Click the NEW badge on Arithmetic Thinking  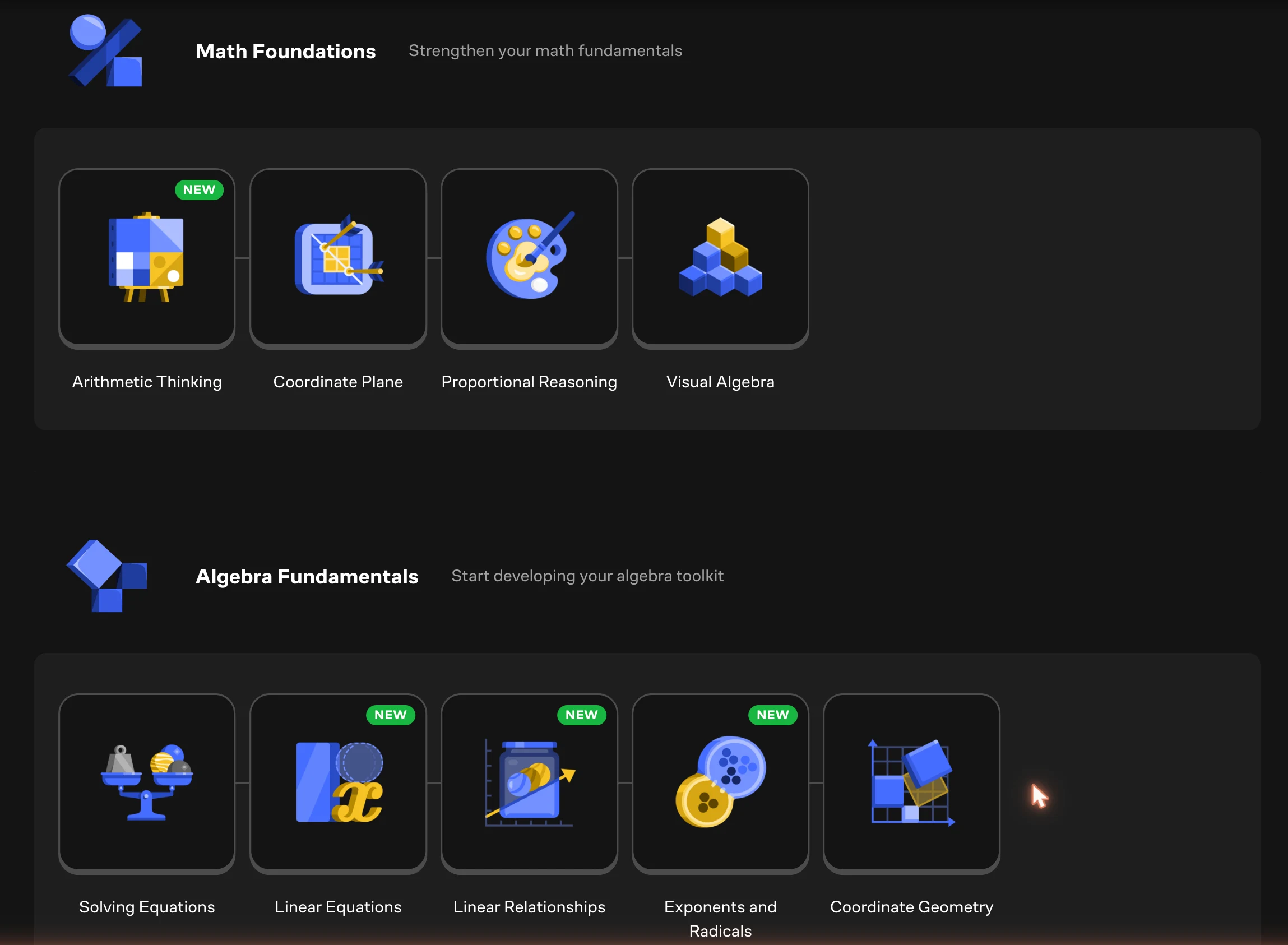coord(199,189)
